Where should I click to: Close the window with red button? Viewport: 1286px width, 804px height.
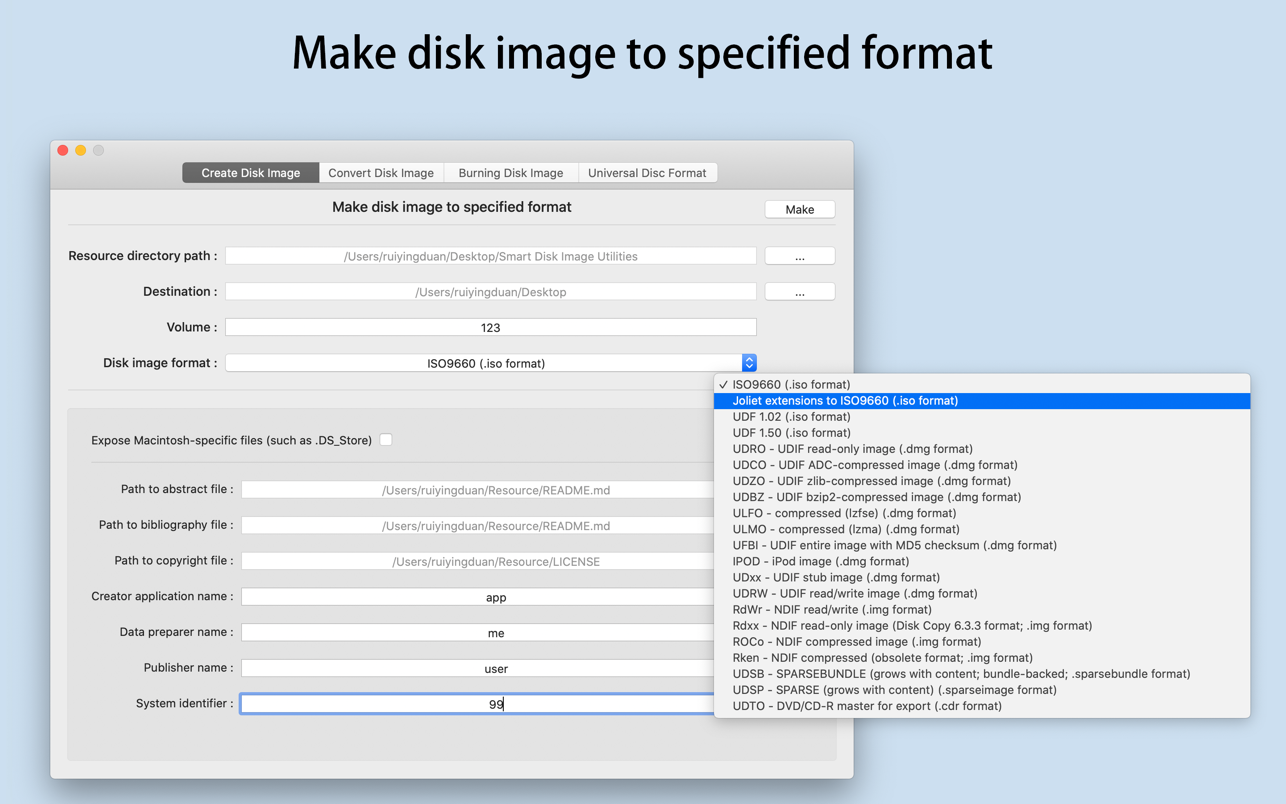63,150
